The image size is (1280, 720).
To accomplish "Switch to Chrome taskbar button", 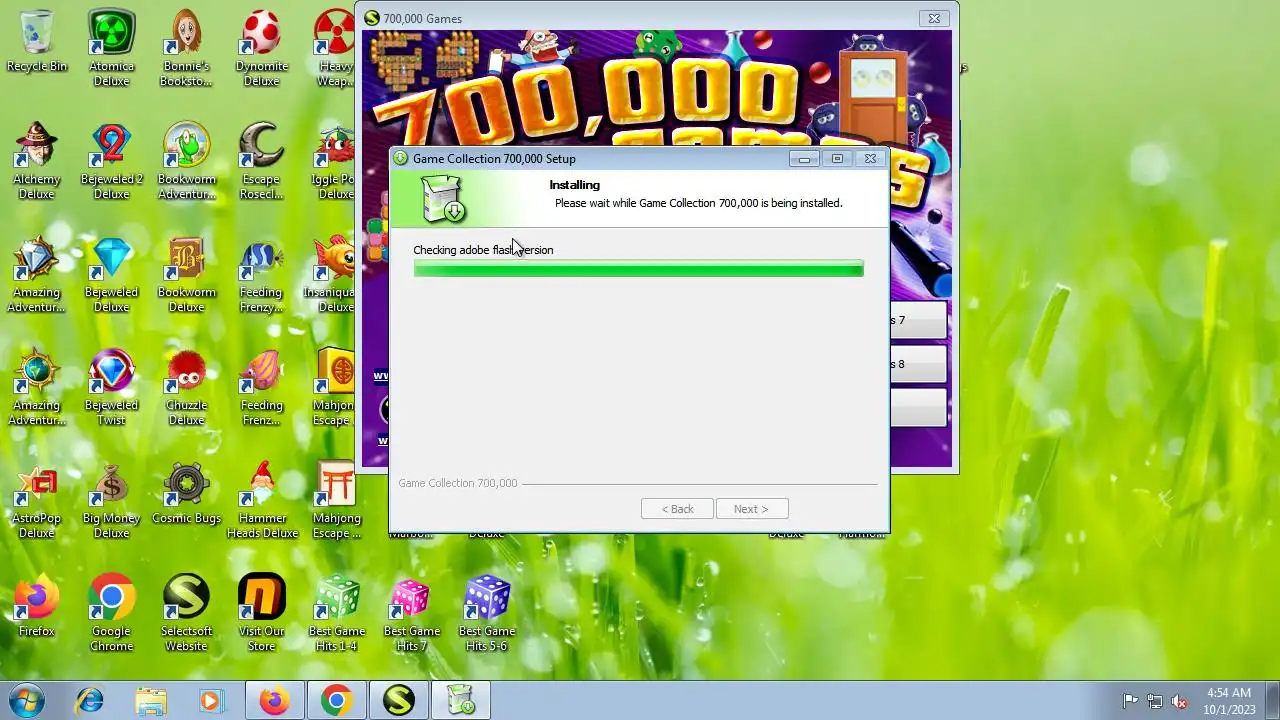I will (x=336, y=701).
